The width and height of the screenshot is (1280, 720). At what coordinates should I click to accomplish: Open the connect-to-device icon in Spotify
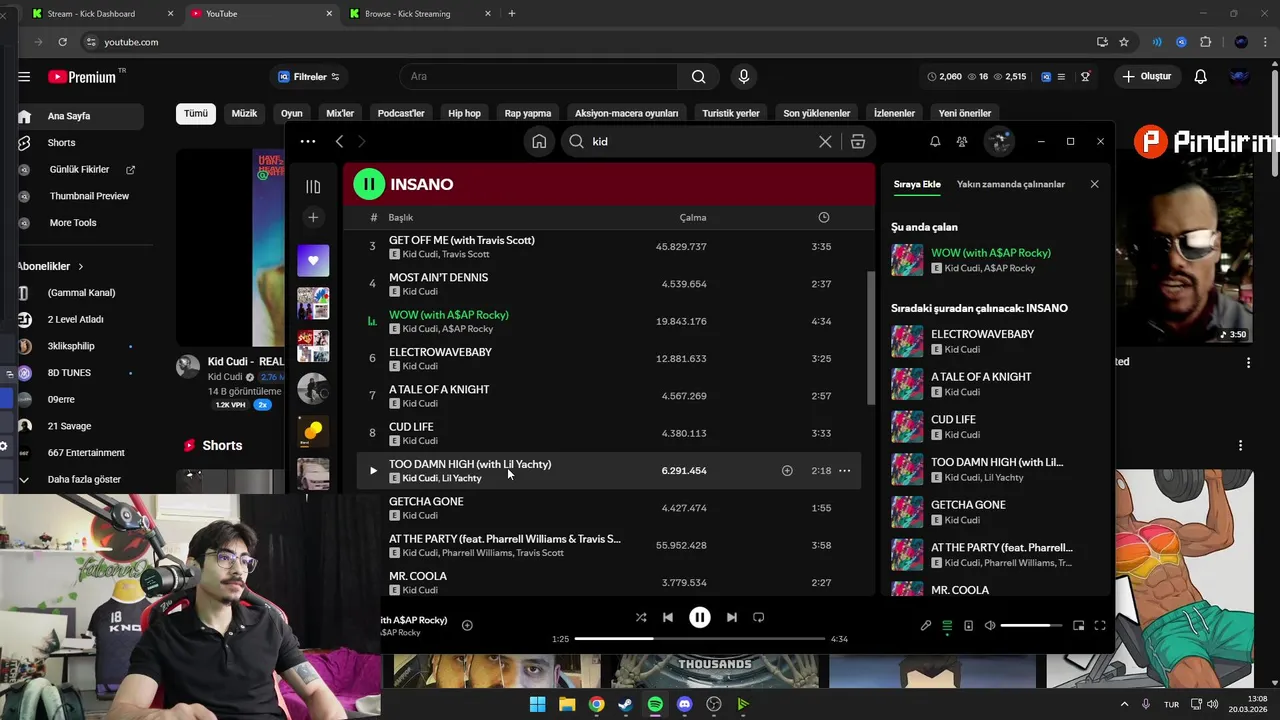tap(968, 626)
